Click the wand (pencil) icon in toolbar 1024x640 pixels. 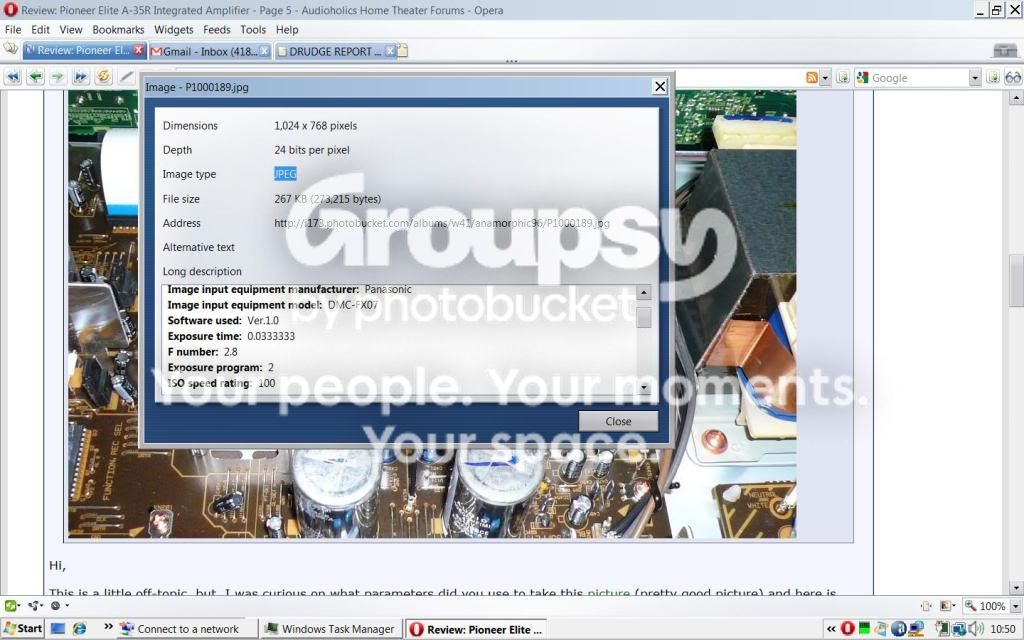(127, 77)
